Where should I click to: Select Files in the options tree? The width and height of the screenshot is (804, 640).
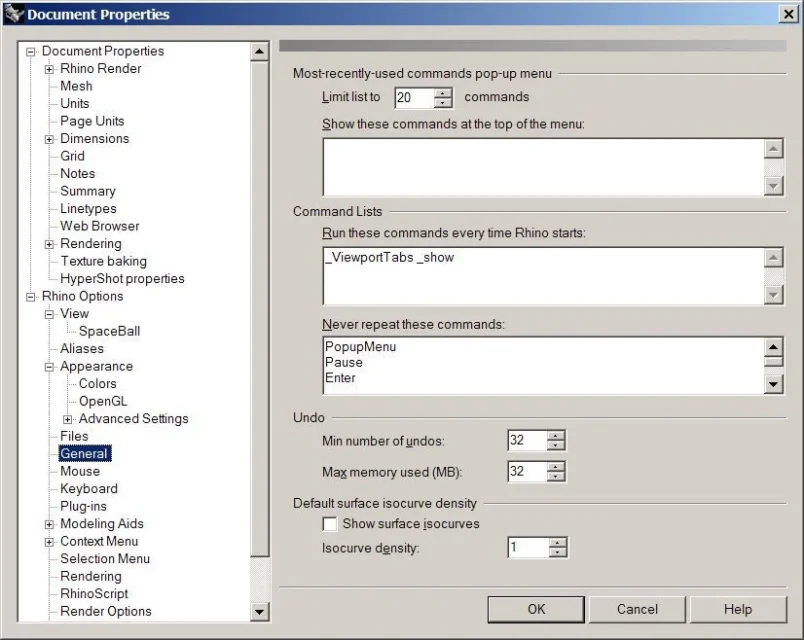point(74,436)
